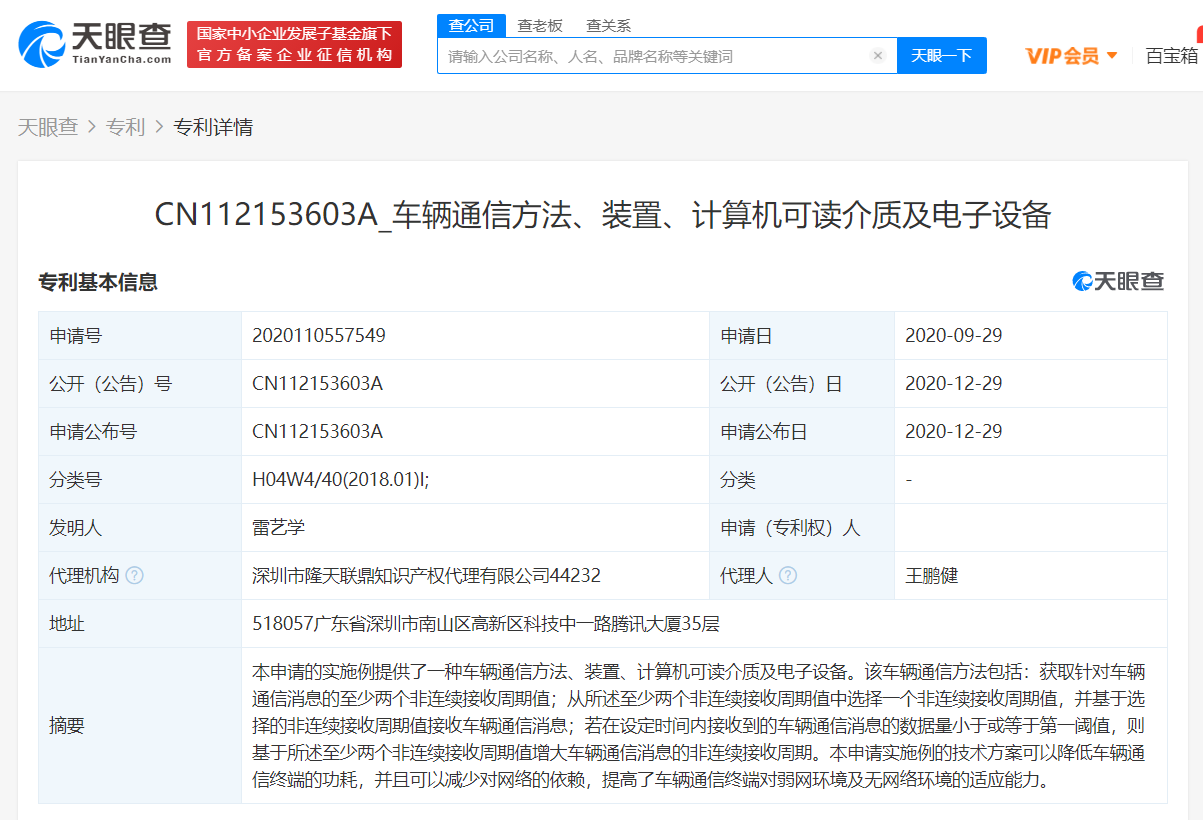1203x820 pixels.
Task: Open the 百宝箱 menu
Action: point(1172,56)
